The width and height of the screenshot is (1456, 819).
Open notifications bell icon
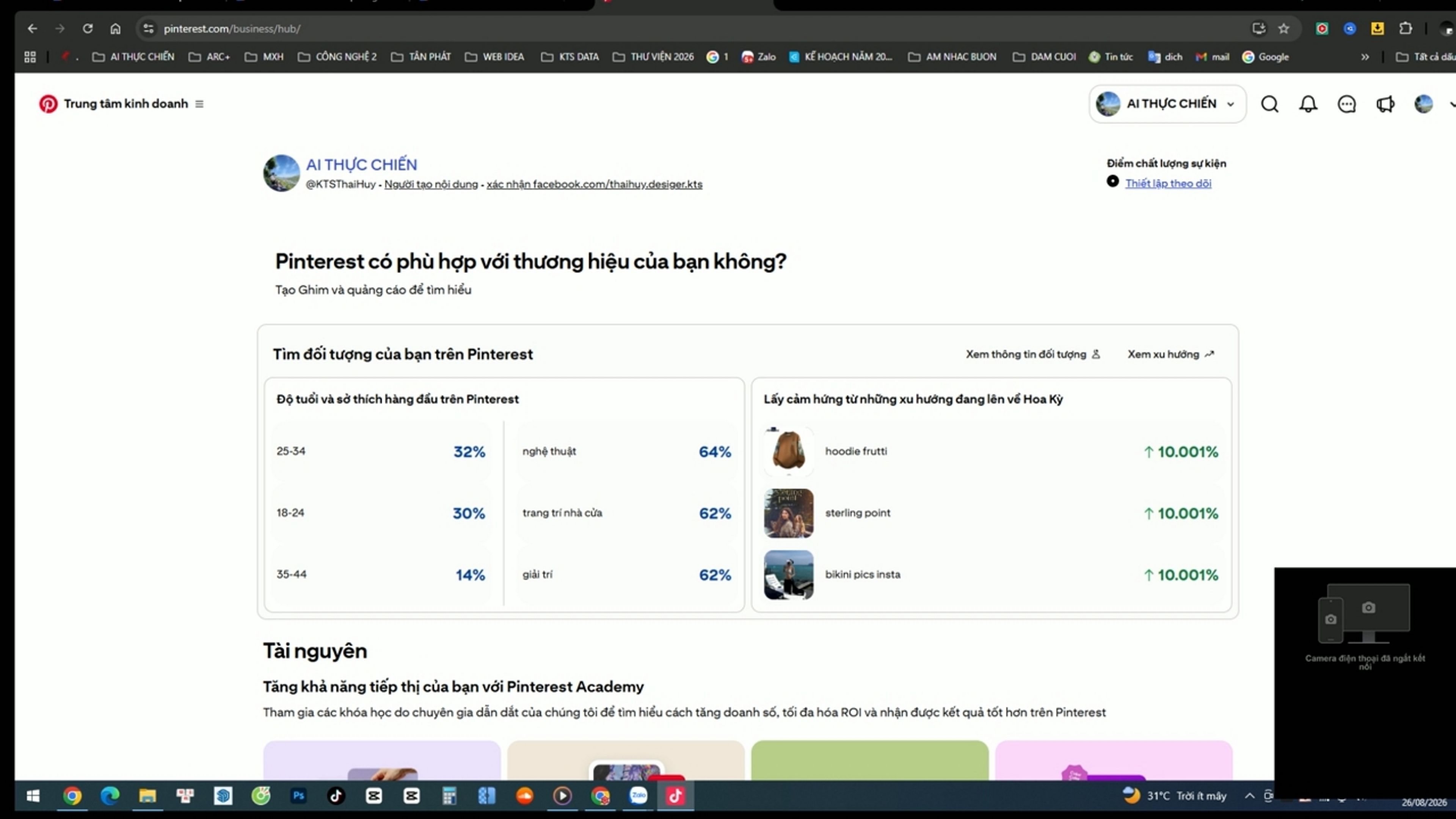pyautogui.click(x=1308, y=104)
